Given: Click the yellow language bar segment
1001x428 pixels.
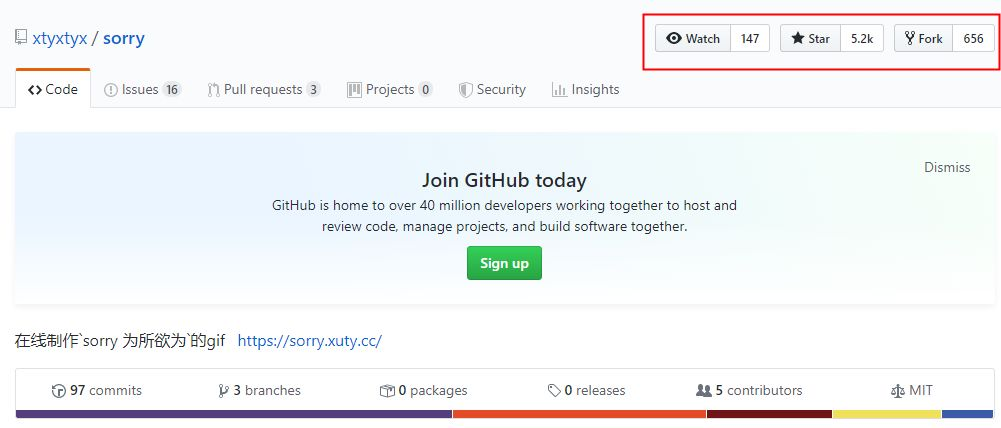Looking at the screenshot, I should coord(887,414).
